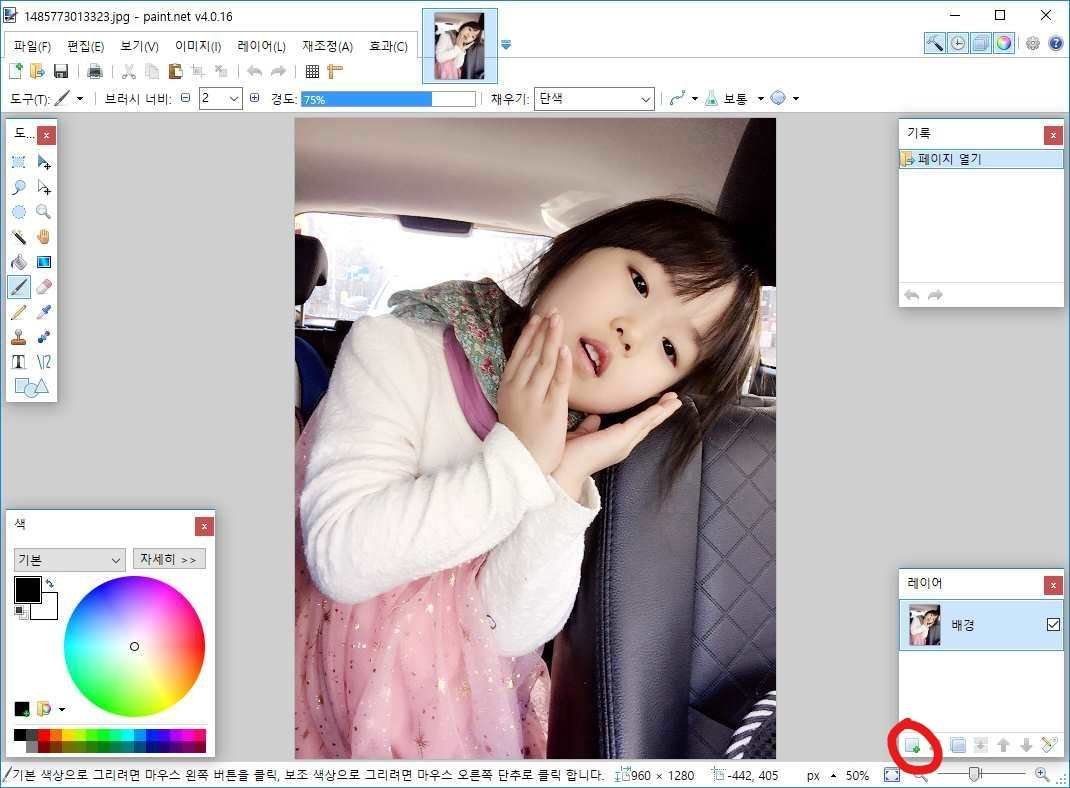Click the Save icon in toolbar
Viewport: 1070px width, 788px height.
tap(61, 71)
